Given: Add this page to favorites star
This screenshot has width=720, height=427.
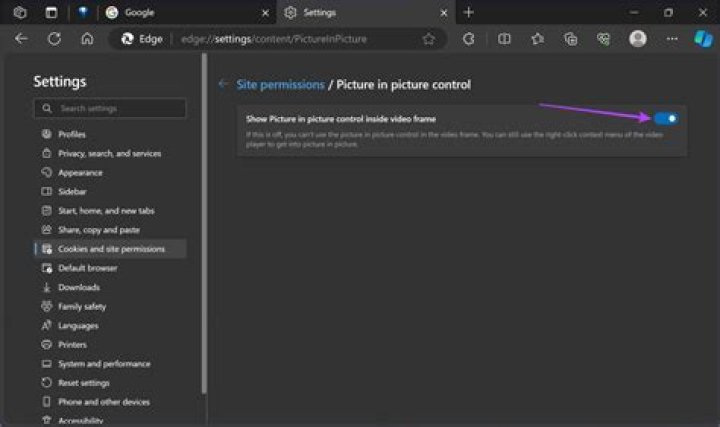Looking at the screenshot, I should click(x=428, y=39).
